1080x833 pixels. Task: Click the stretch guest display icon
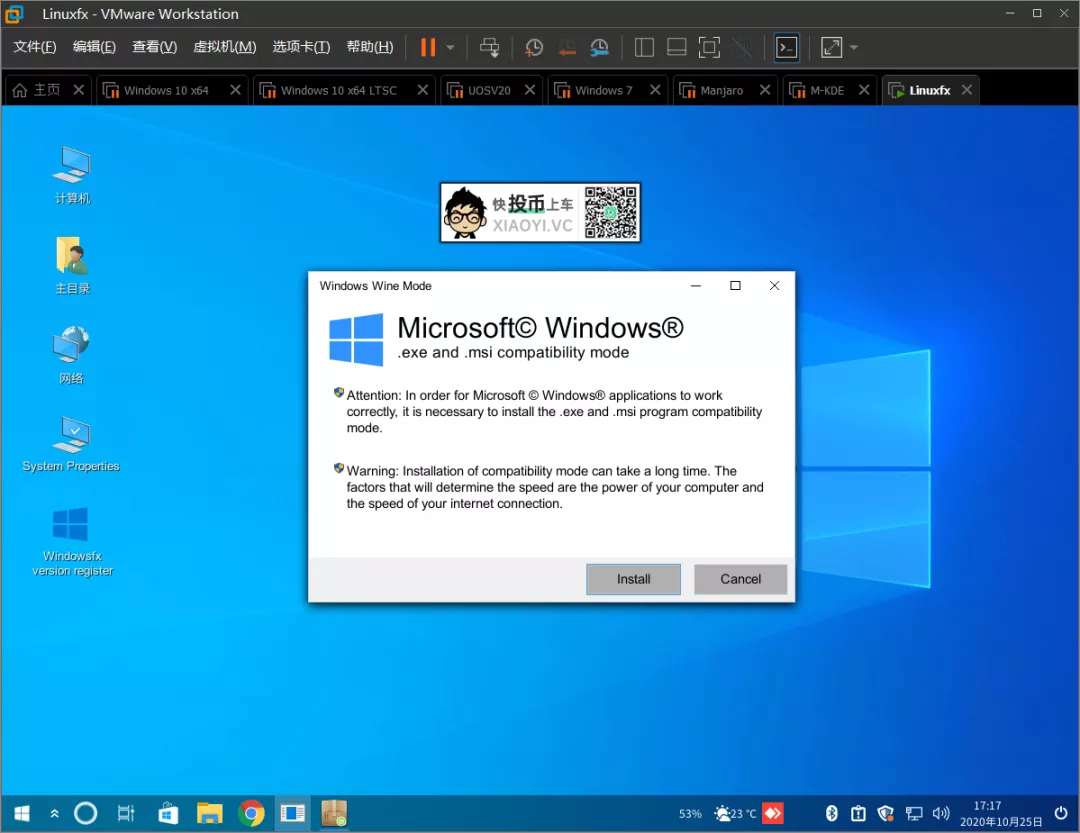tap(831, 47)
